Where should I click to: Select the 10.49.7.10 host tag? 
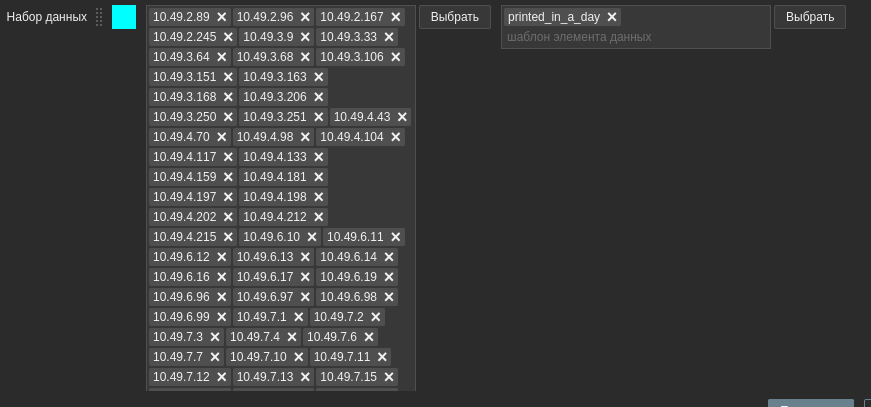[x=258, y=357]
